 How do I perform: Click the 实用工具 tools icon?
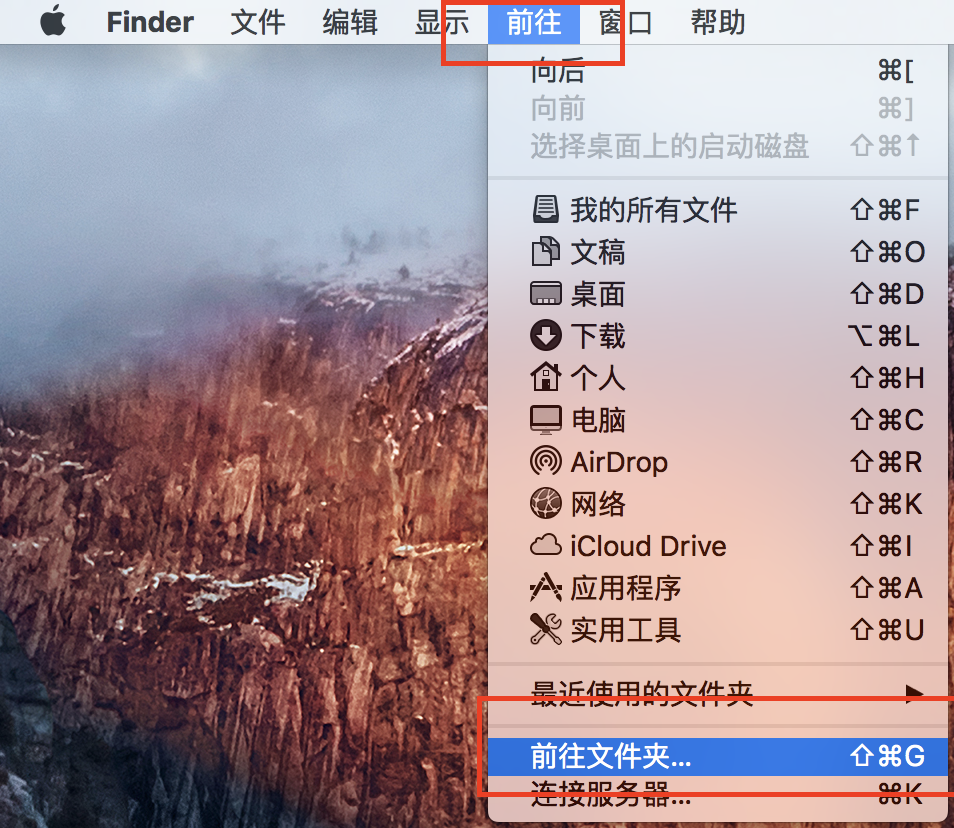click(546, 630)
